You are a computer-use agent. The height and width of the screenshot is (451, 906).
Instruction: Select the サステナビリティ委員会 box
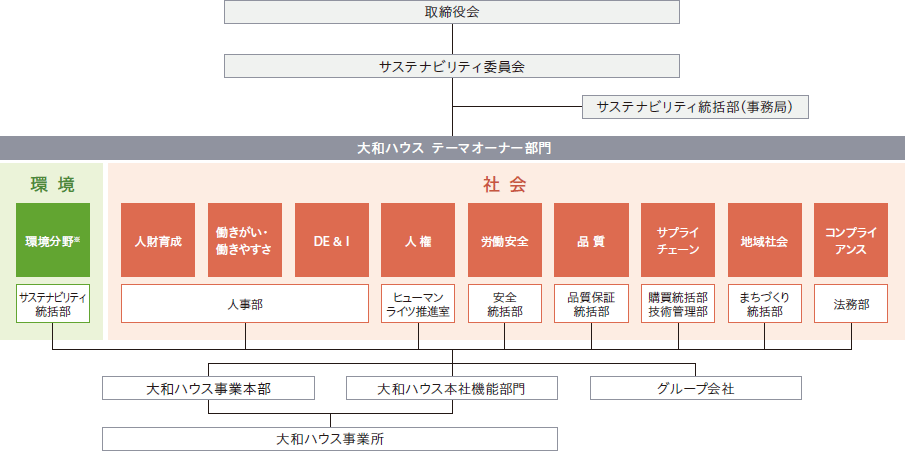click(452, 66)
